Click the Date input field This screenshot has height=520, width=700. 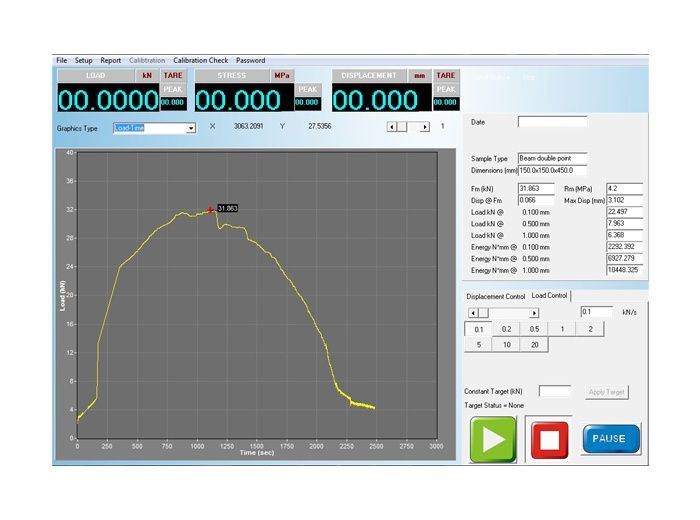coord(552,122)
